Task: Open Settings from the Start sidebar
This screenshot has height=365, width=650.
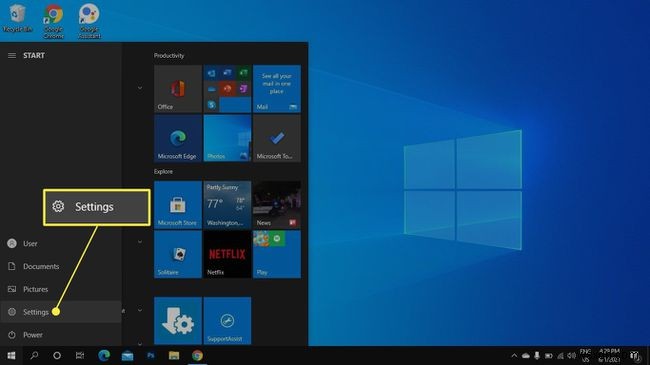Action: pyautogui.click(x=61, y=312)
